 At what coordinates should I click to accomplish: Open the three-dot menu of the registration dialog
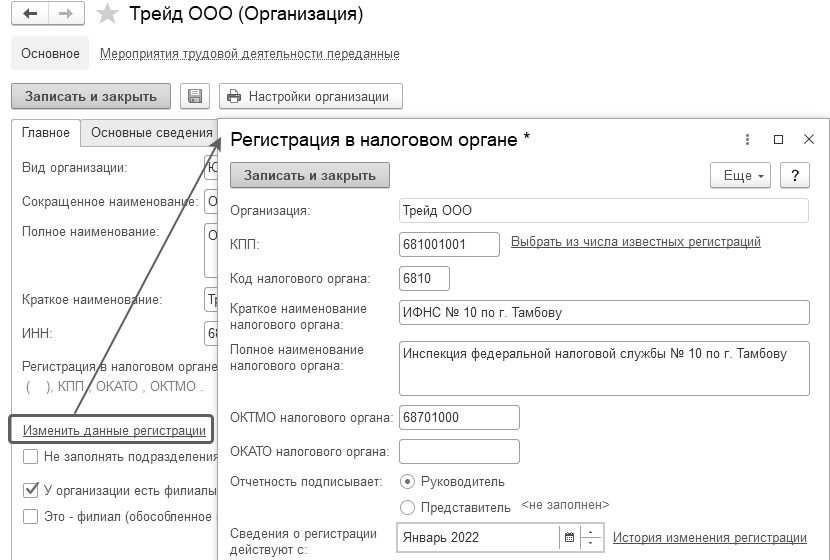coord(747,139)
